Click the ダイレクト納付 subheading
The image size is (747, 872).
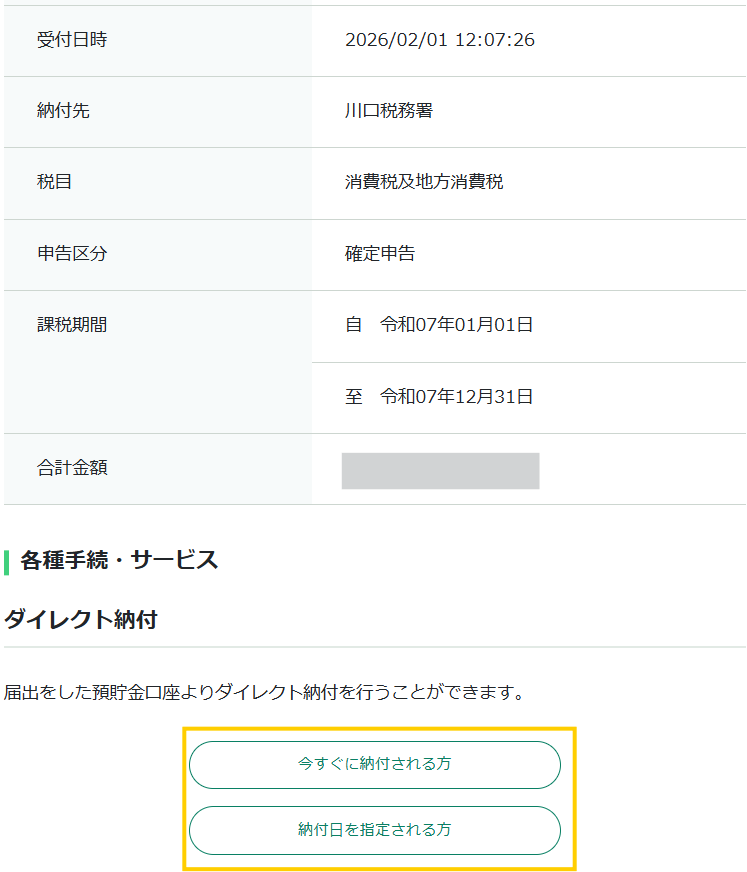[81, 620]
